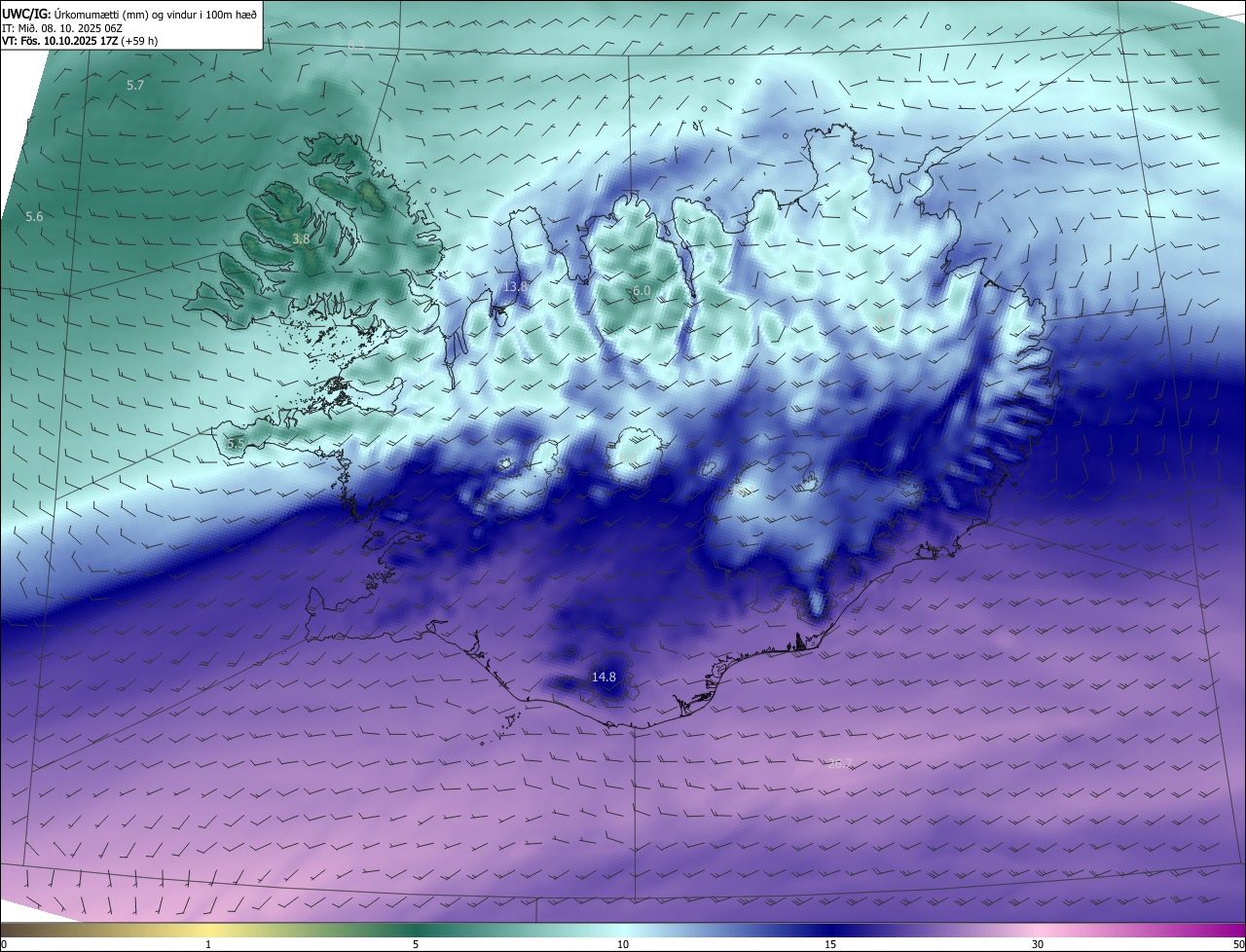Click the 0 tick label on the colorbar

point(4,944)
